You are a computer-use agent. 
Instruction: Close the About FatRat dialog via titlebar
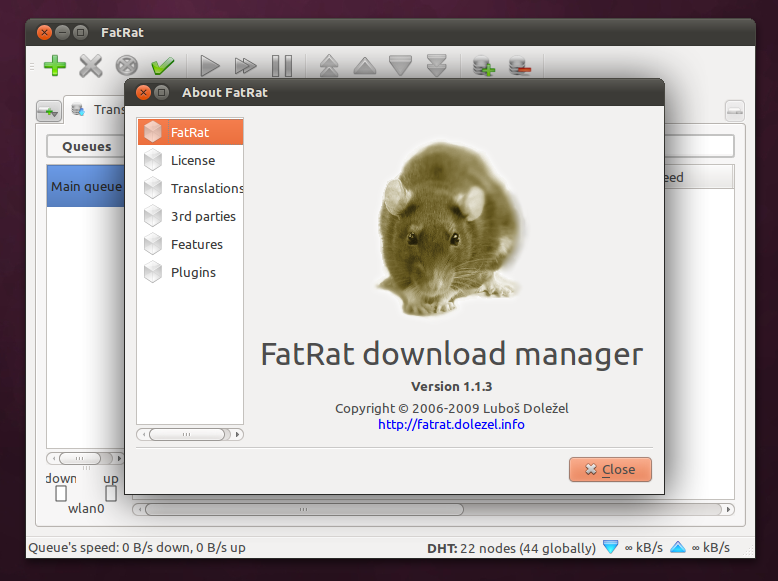[143, 92]
